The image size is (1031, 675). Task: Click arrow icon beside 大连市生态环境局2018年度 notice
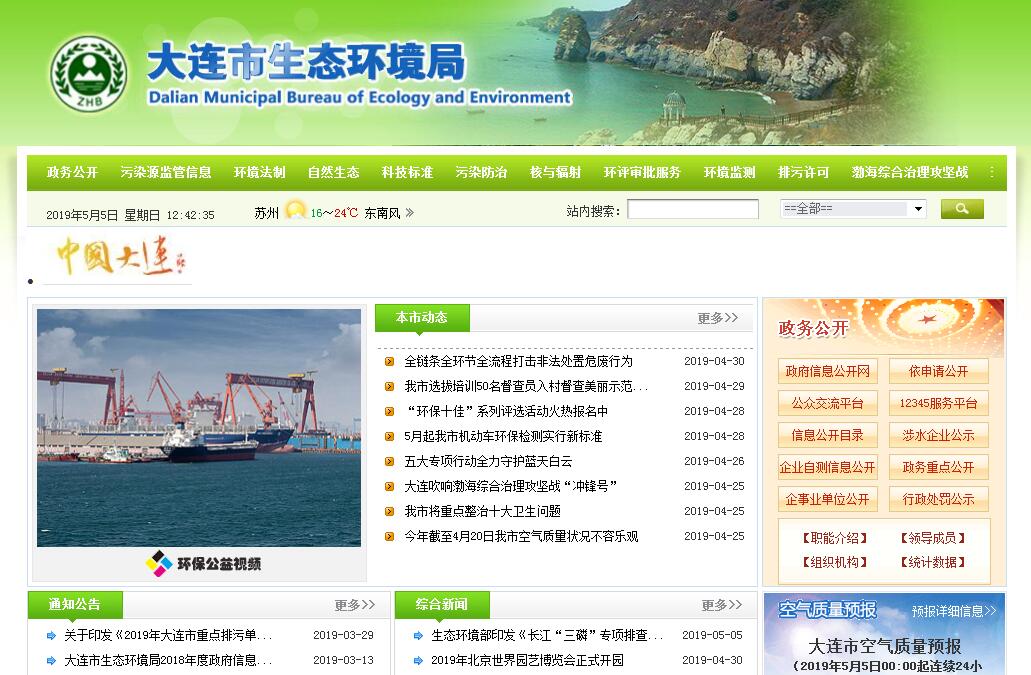[51, 661]
